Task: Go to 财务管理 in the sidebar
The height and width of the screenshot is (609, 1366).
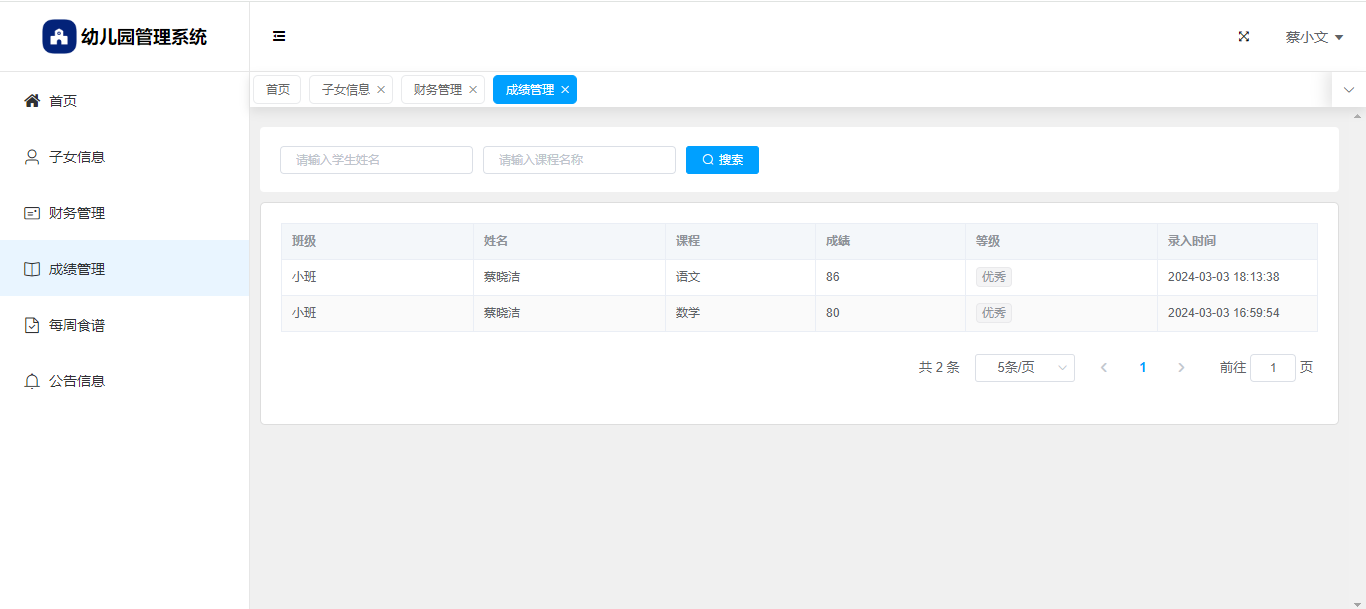Action: (76, 213)
